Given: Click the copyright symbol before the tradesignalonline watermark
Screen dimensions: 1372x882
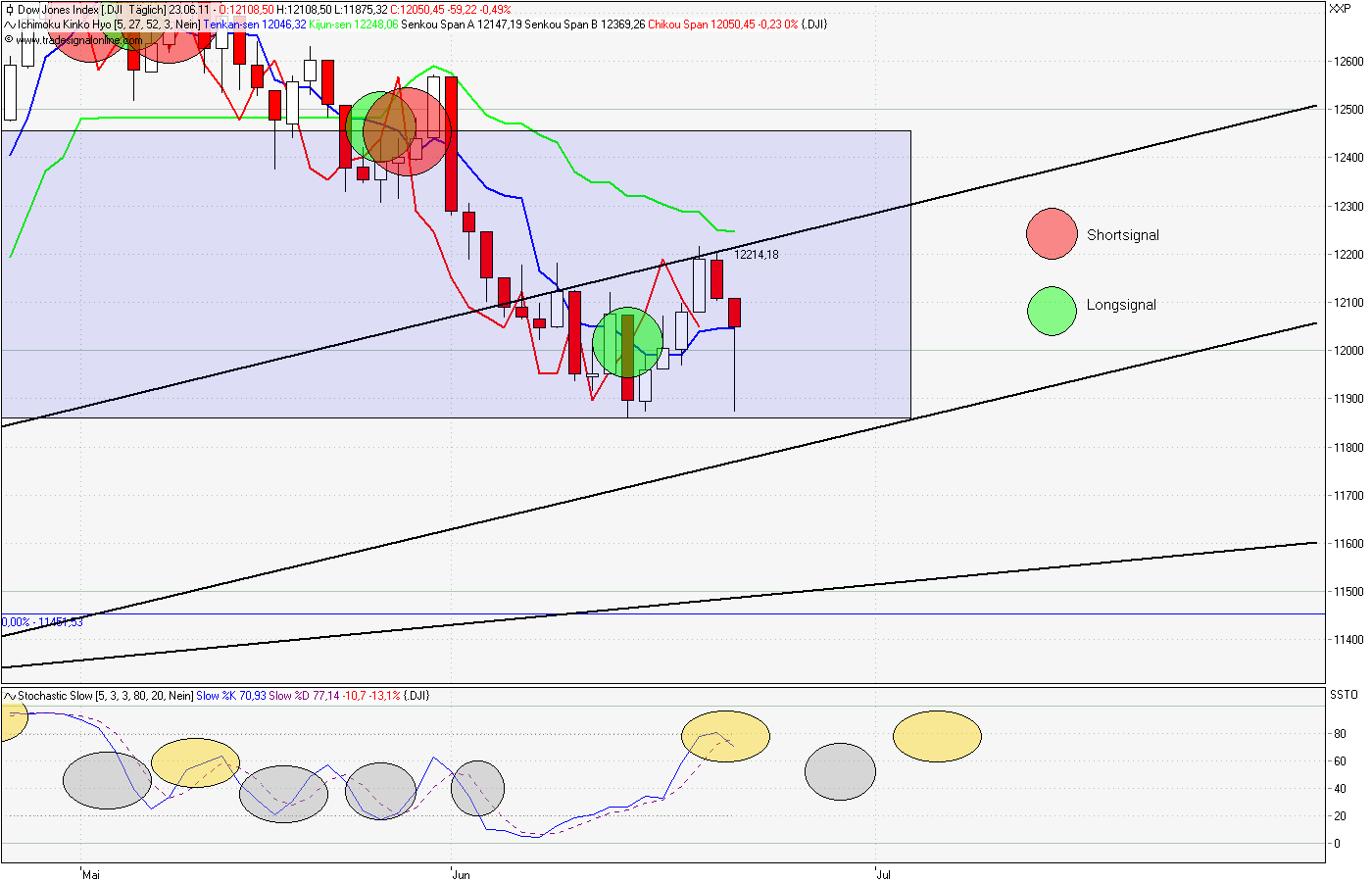Looking at the screenshot, I should [x=9, y=41].
